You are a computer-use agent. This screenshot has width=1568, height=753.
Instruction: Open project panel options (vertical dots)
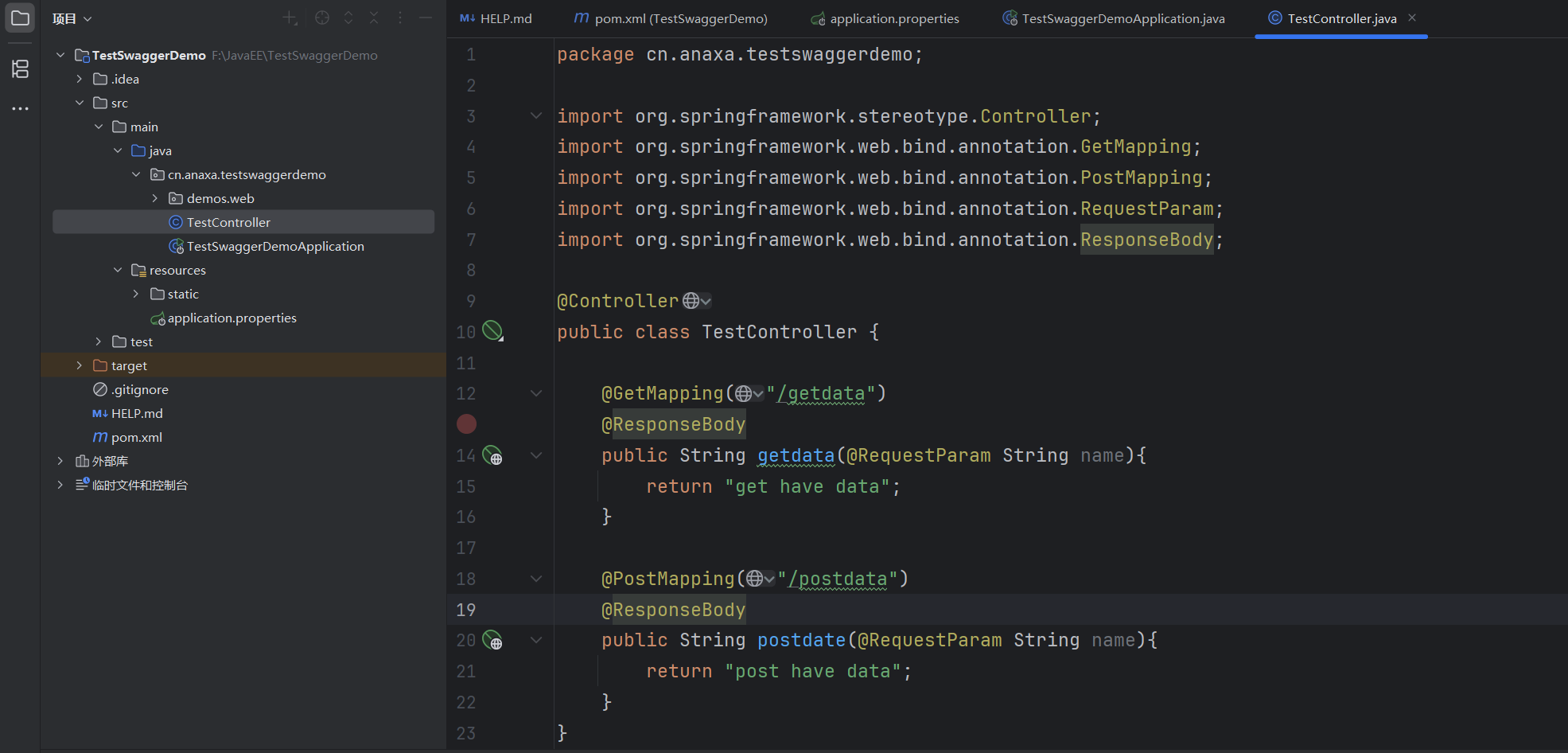click(x=400, y=18)
